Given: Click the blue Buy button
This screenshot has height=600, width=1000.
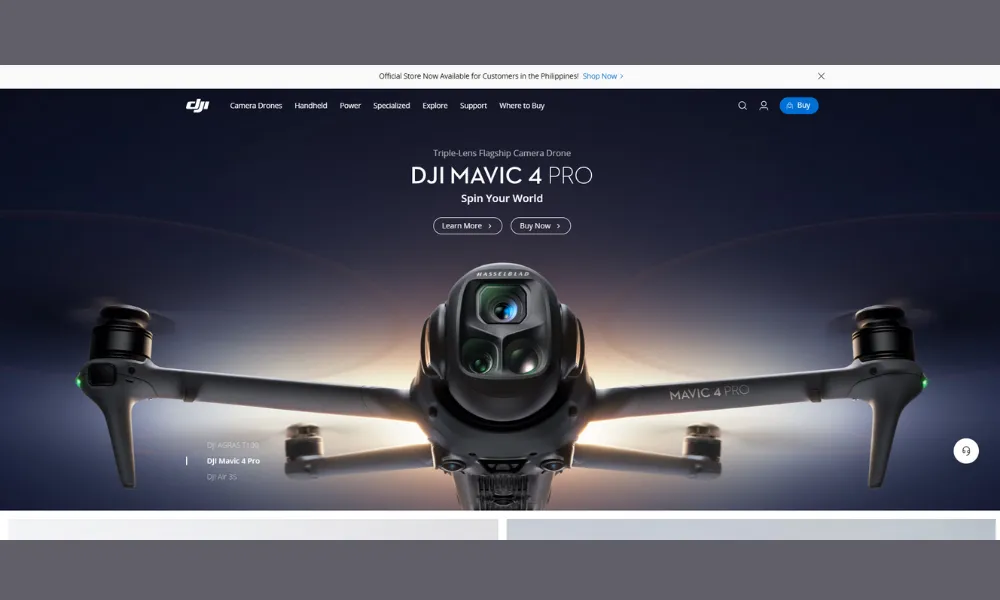Looking at the screenshot, I should coord(799,106).
